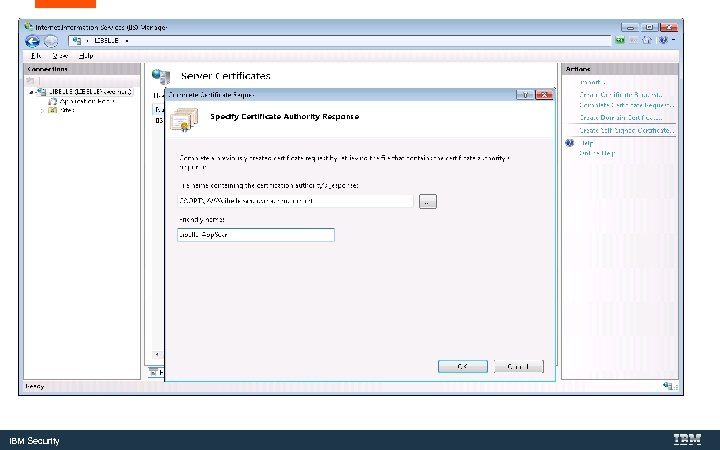Click the dialog's help question-mark button
Viewport: 720px width, 450px height.
[525, 95]
